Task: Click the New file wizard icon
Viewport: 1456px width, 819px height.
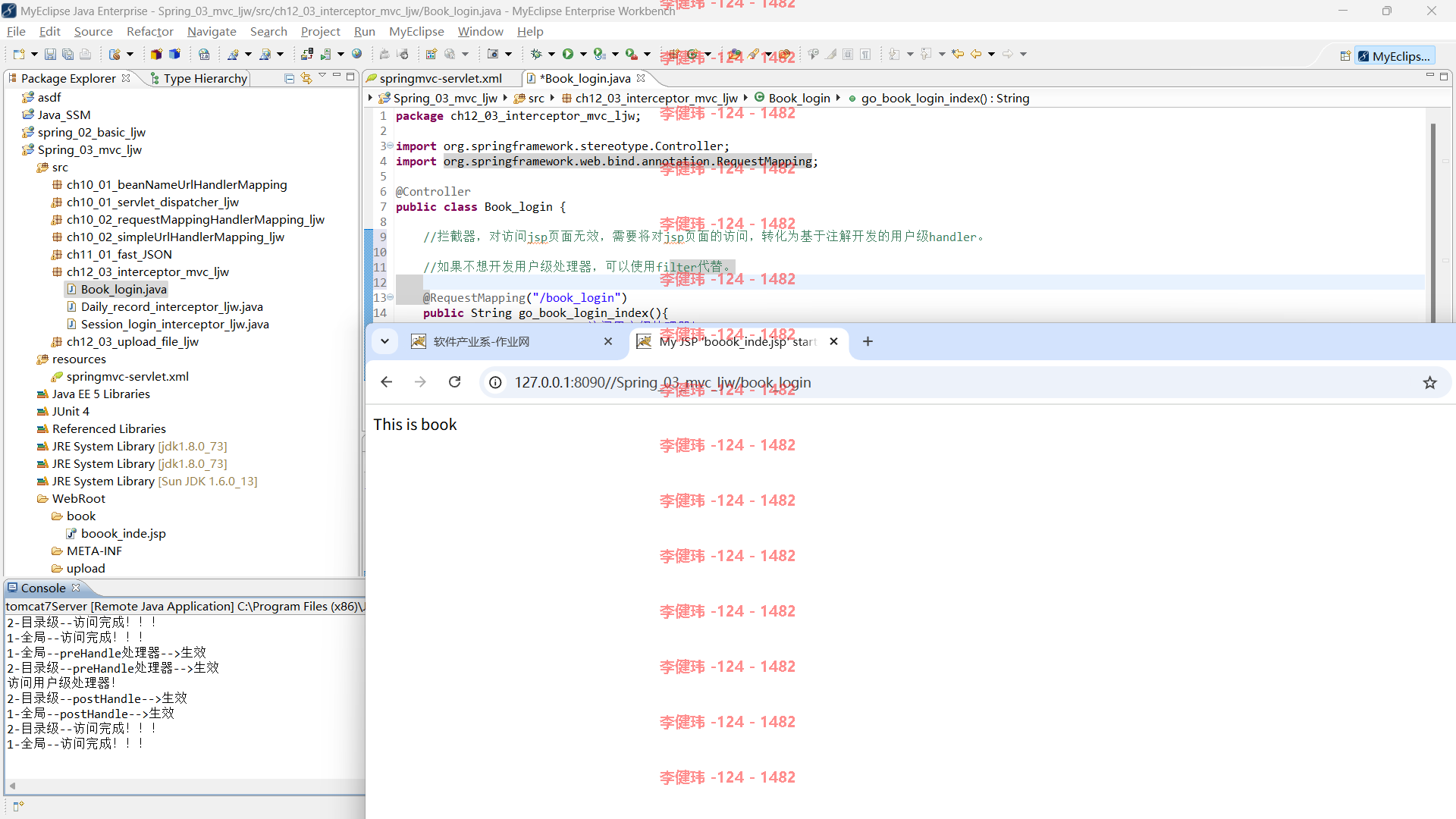Action: click(19, 54)
